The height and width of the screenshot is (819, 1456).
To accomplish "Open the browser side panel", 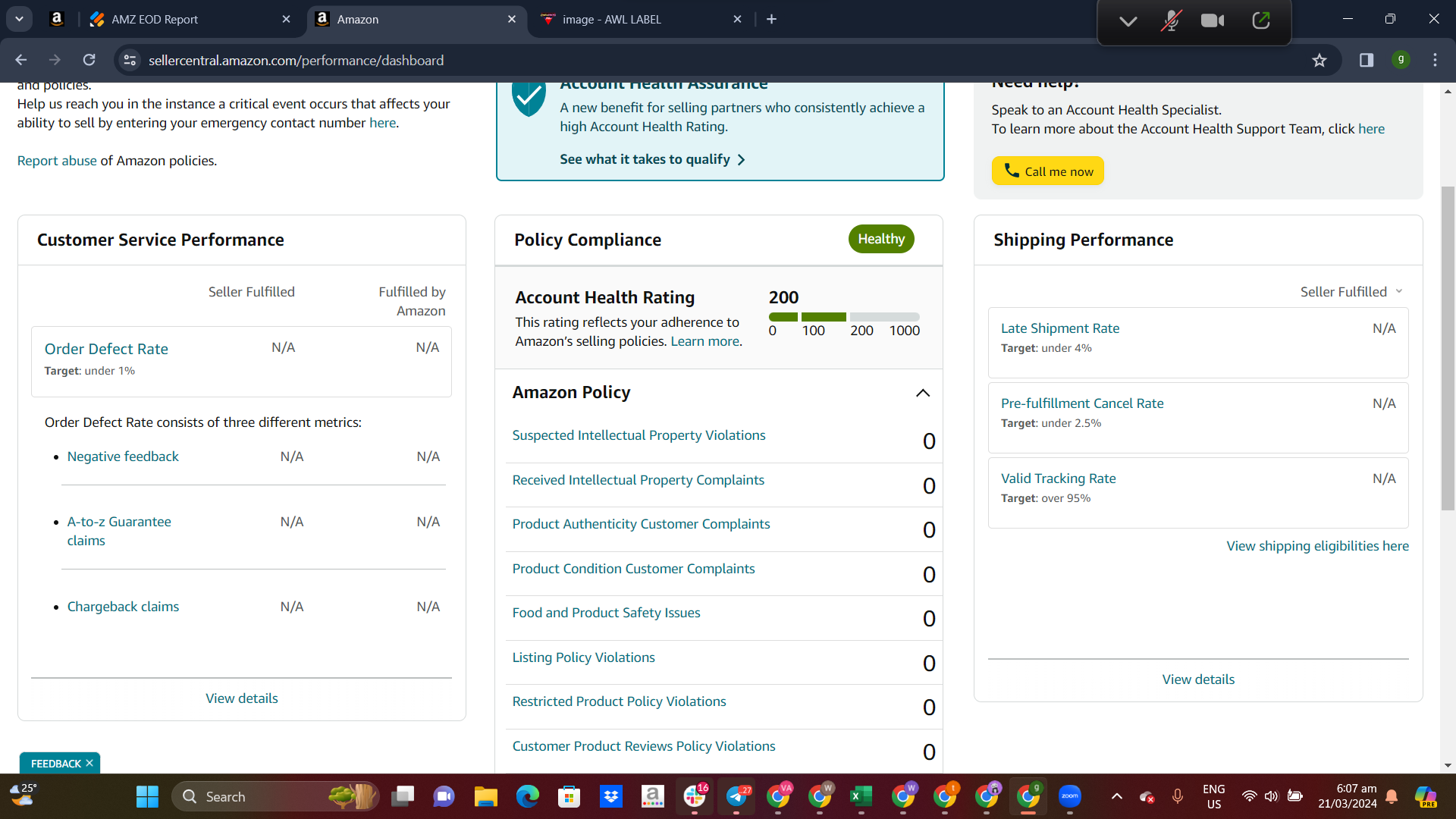I will (1367, 60).
